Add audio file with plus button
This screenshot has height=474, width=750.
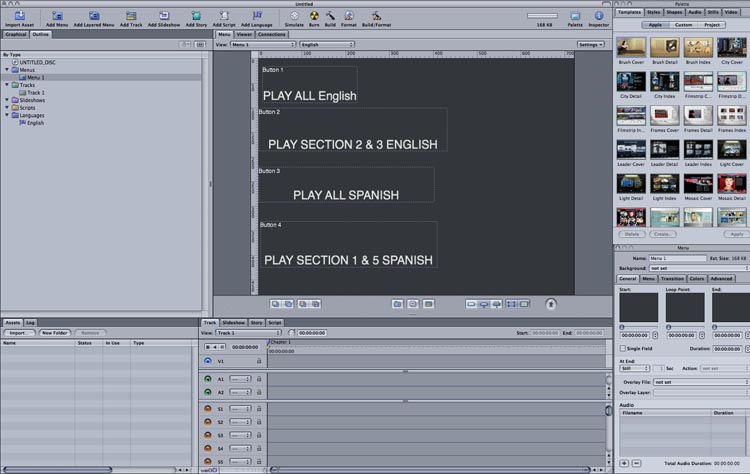(x=624, y=463)
